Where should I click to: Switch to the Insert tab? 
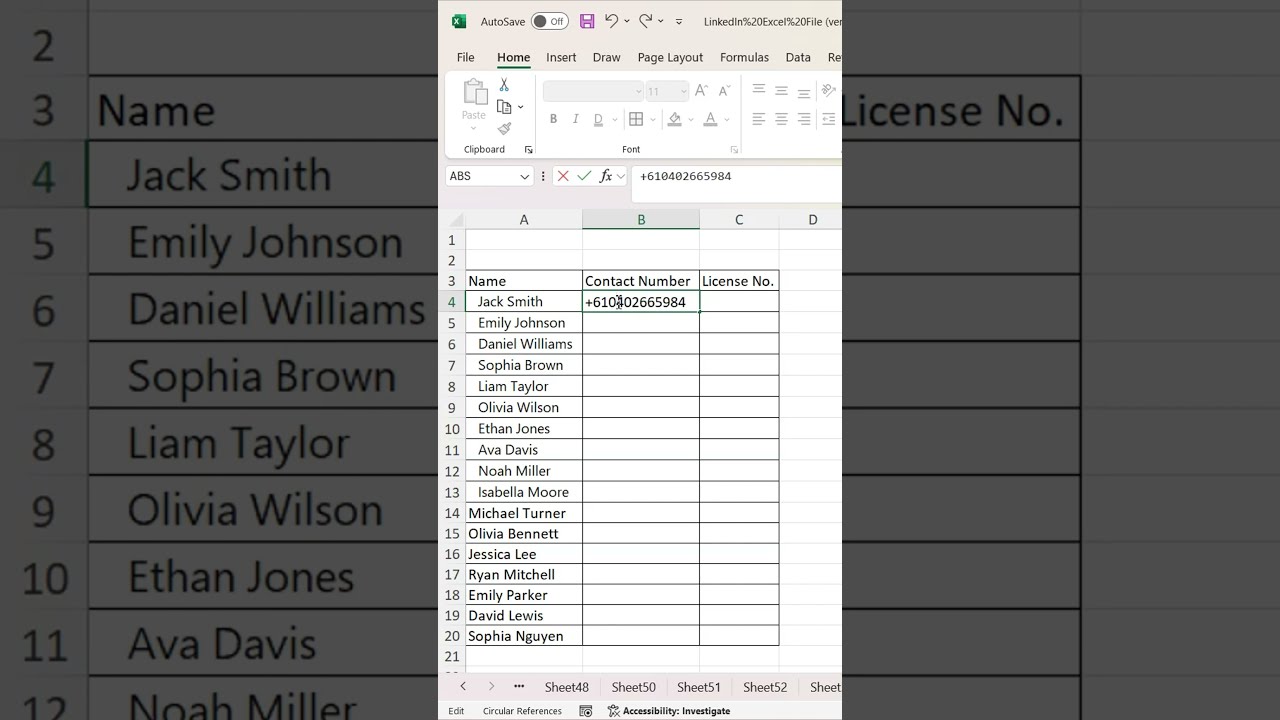(561, 57)
